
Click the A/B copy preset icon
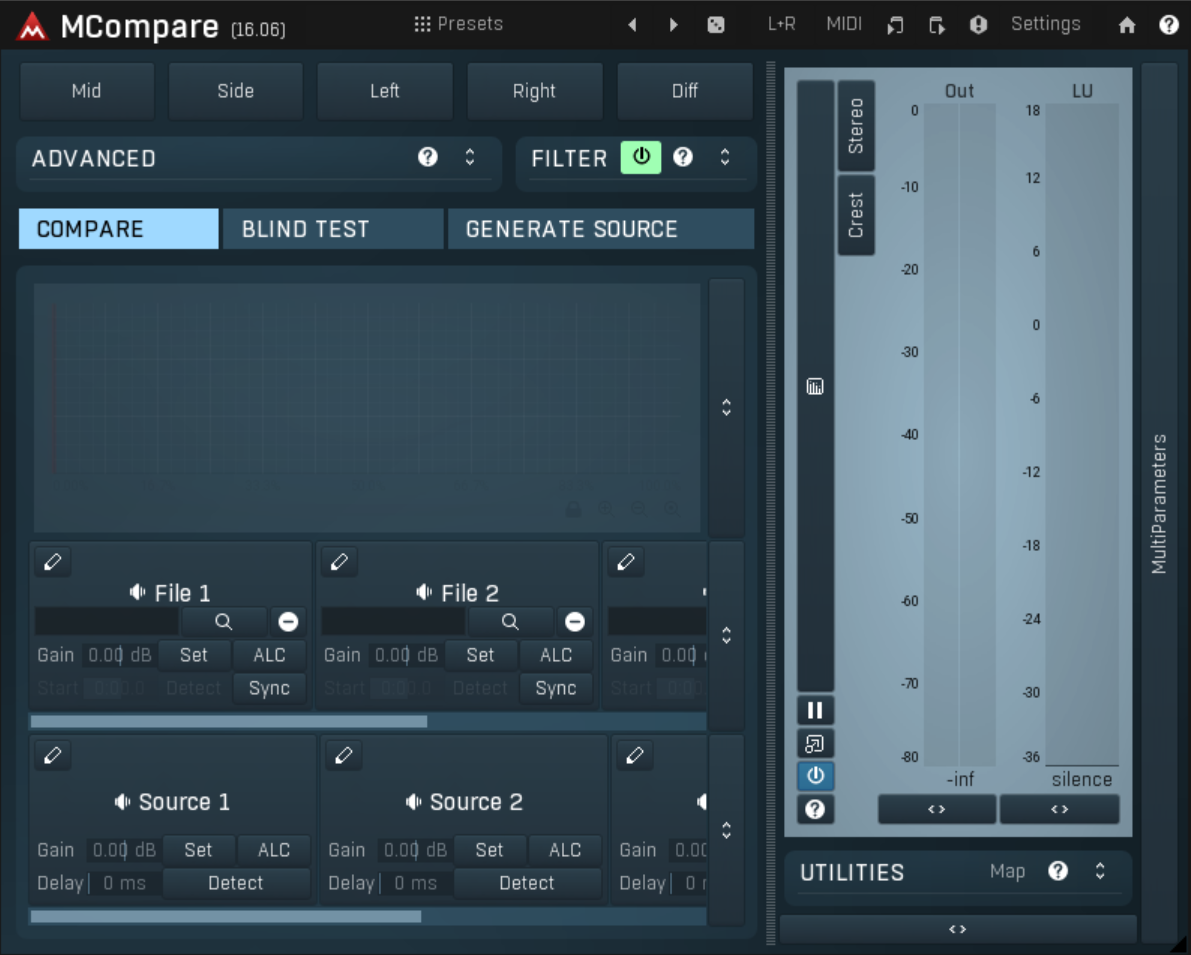coord(895,25)
